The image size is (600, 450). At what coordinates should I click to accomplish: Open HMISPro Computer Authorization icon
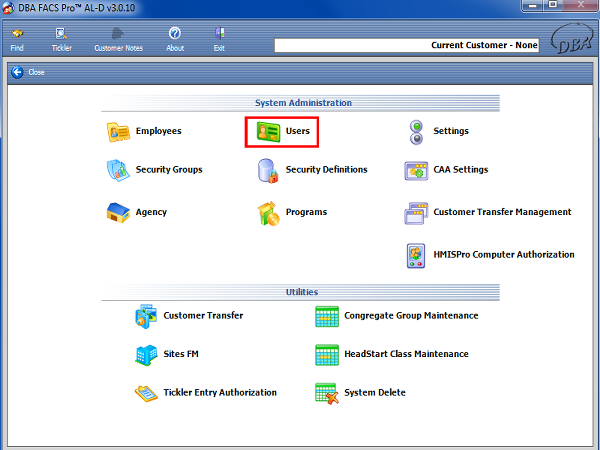click(416, 256)
